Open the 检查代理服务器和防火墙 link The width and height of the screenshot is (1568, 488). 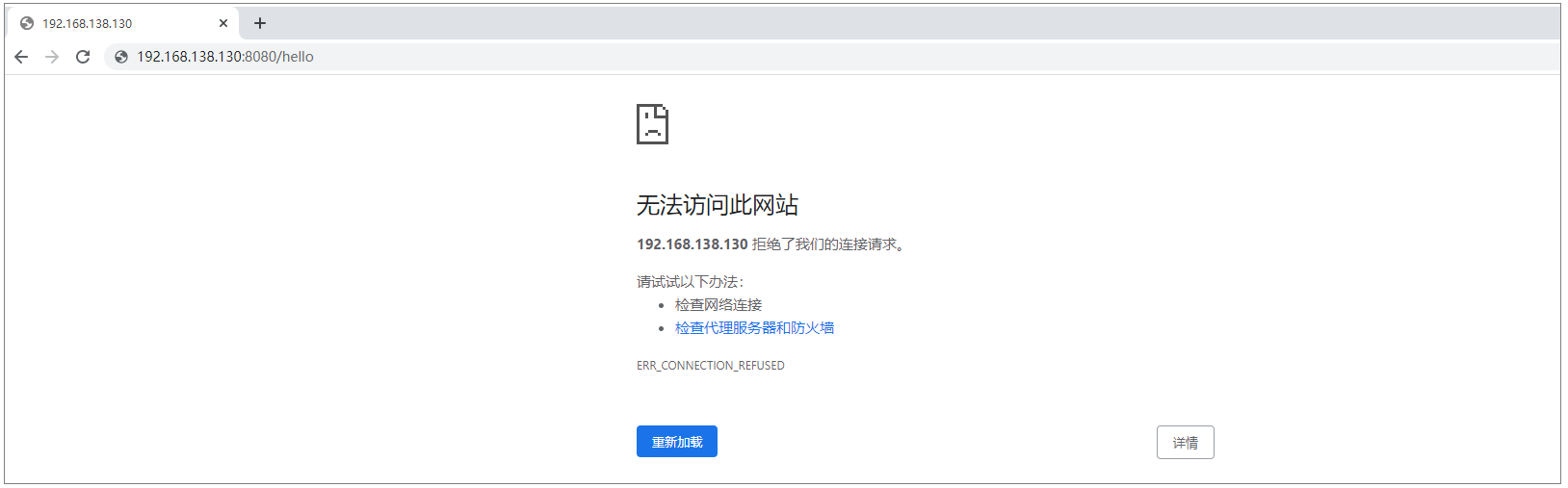pyautogui.click(x=754, y=328)
